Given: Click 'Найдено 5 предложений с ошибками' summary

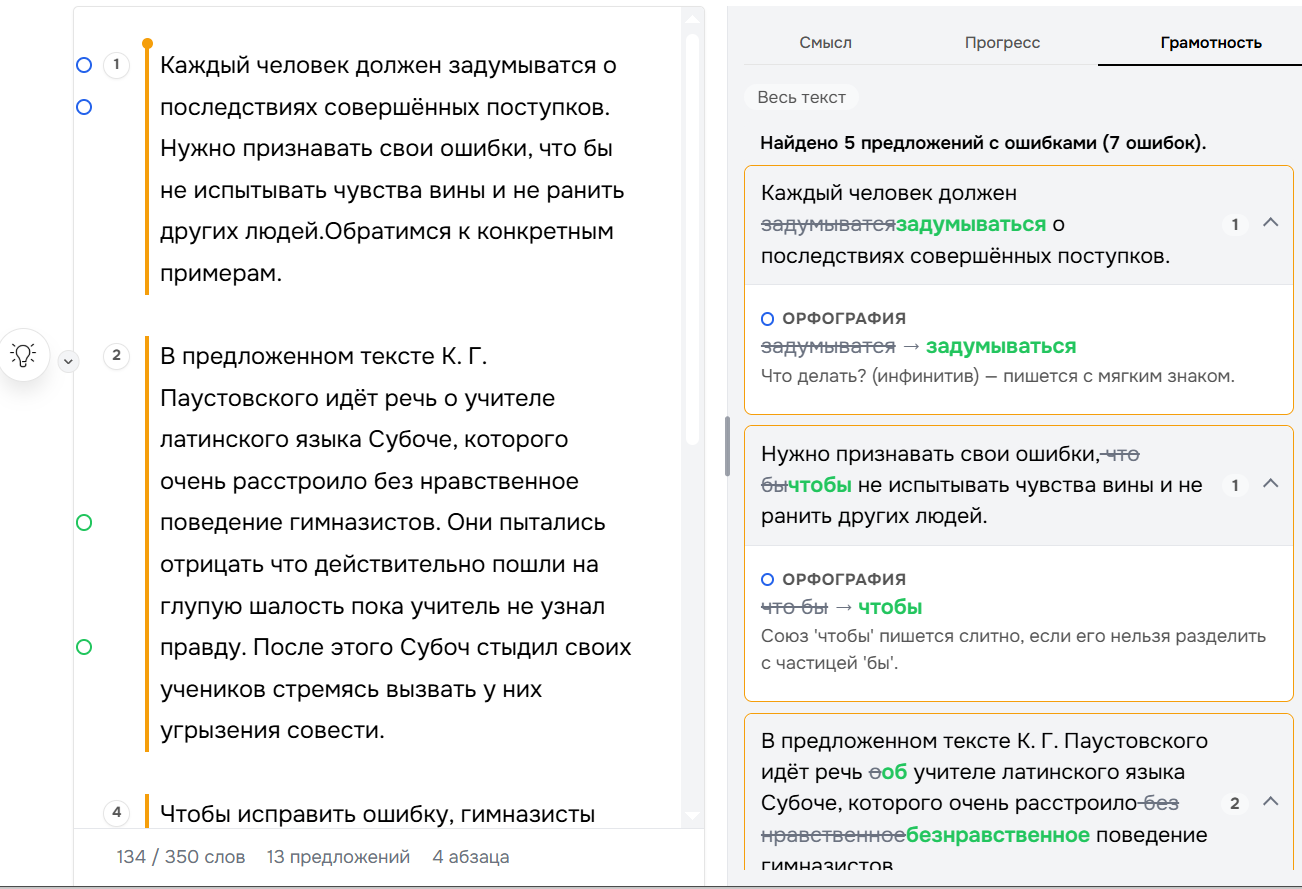Looking at the screenshot, I should [983, 143].
